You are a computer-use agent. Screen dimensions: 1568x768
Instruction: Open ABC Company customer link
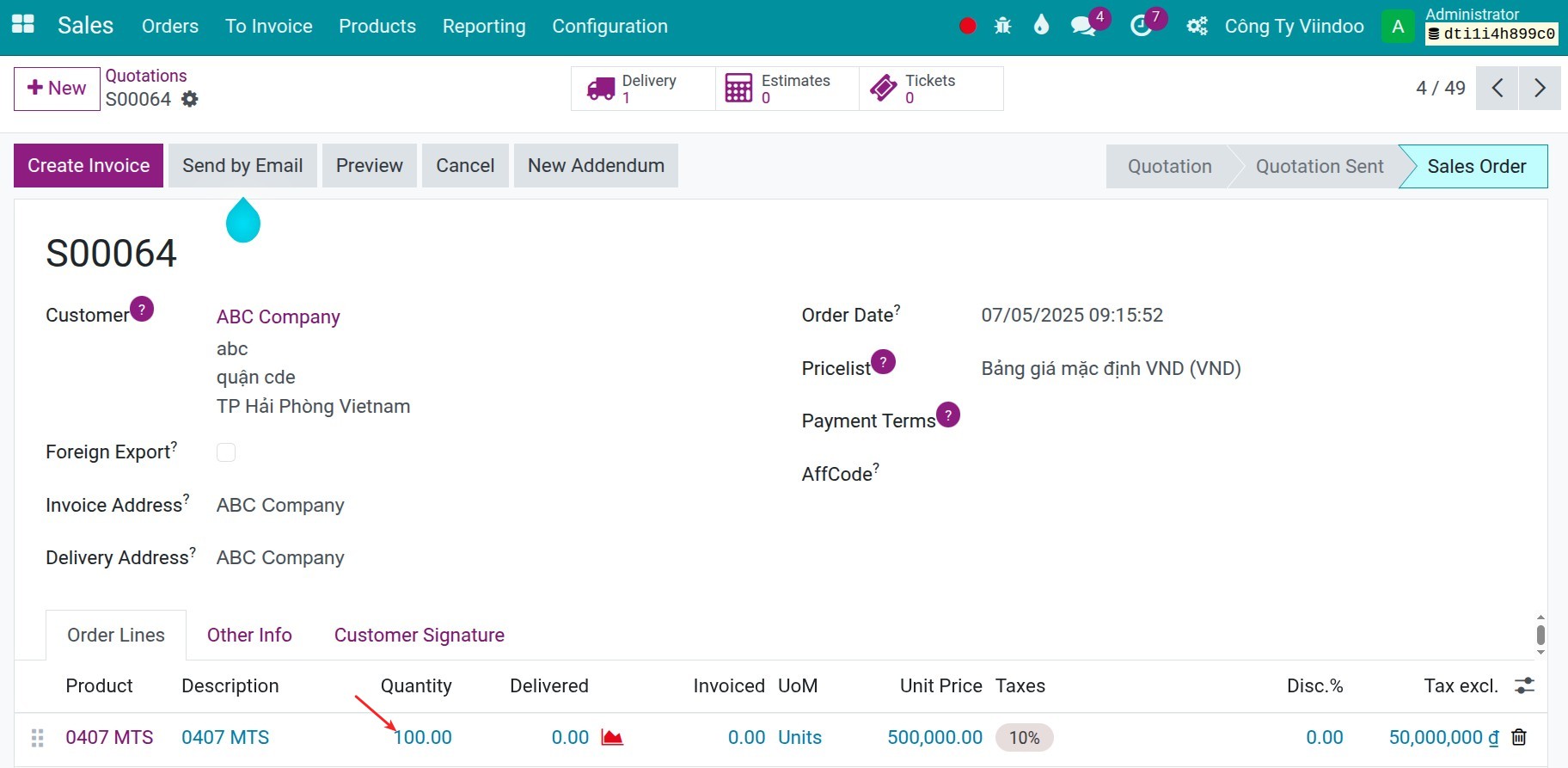(x=279, y=316)
